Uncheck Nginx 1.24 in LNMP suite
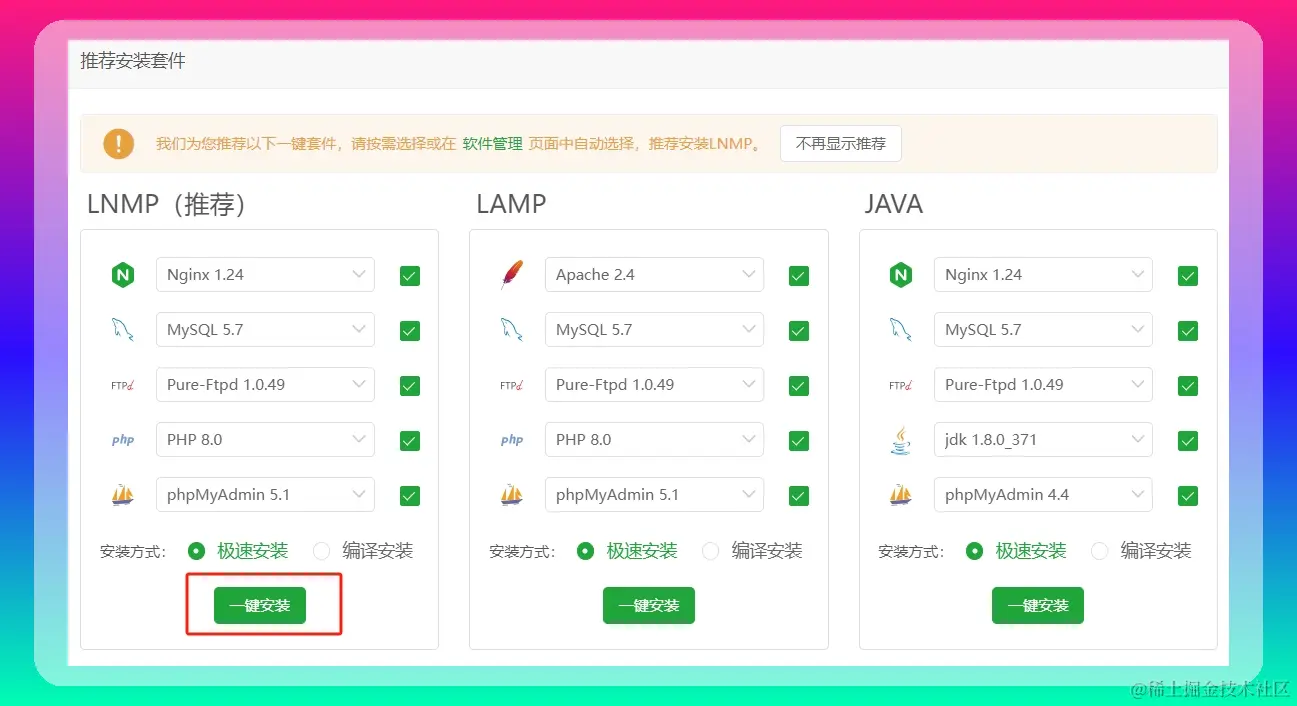 pyautogui.click(x=409, y=276)
